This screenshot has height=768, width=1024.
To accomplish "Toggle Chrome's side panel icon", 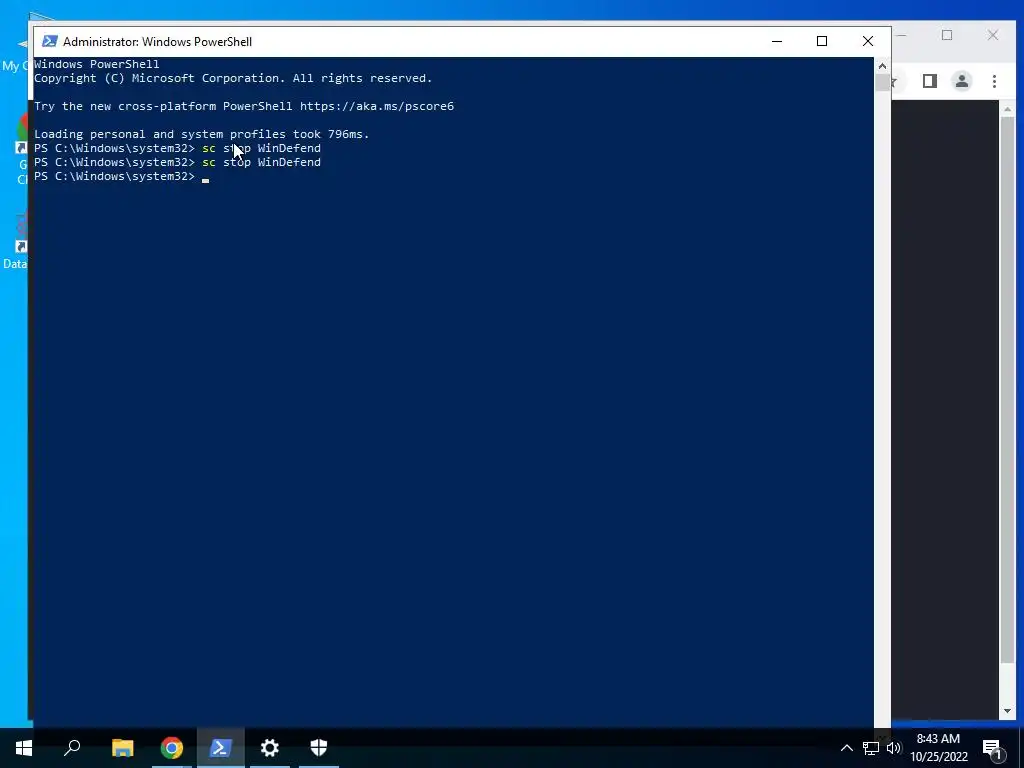I will [929, 81].
